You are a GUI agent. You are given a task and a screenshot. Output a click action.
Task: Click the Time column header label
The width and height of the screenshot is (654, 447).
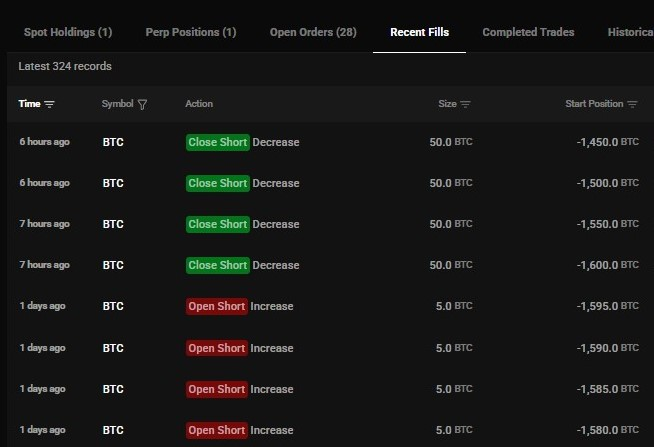coord(29,104)
